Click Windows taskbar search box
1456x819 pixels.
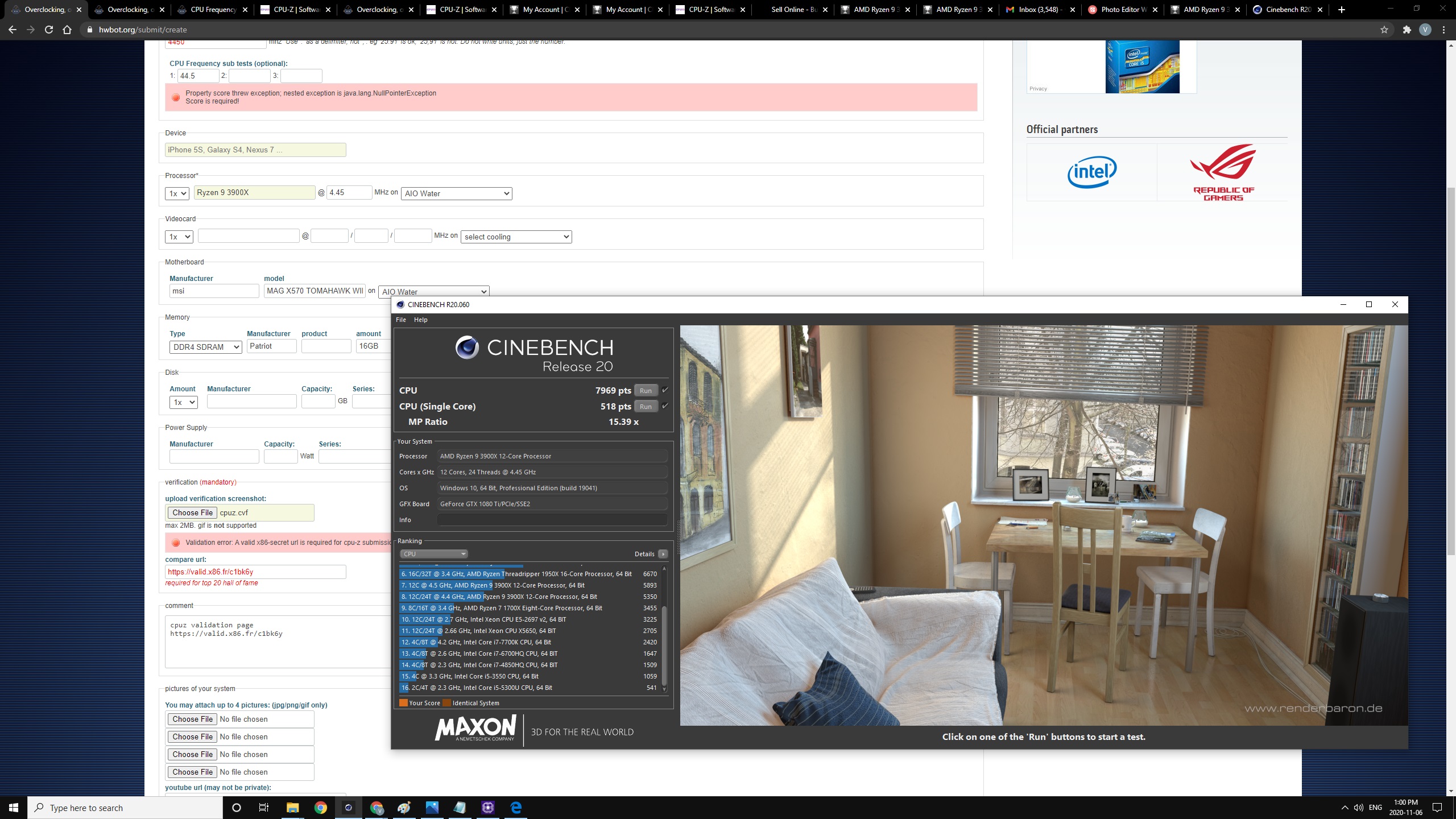(x=125, y=808)
